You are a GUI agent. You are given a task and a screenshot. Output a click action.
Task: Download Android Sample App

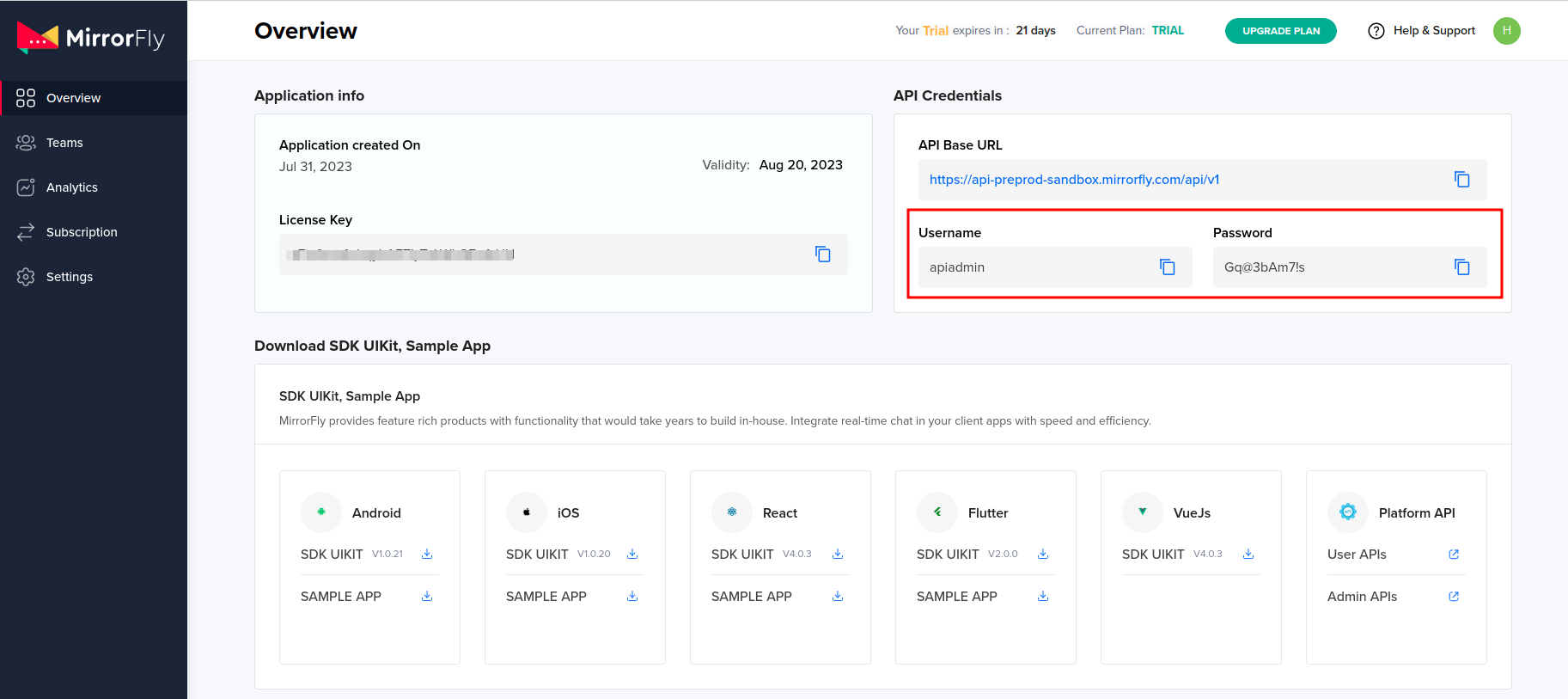point(427,596)
